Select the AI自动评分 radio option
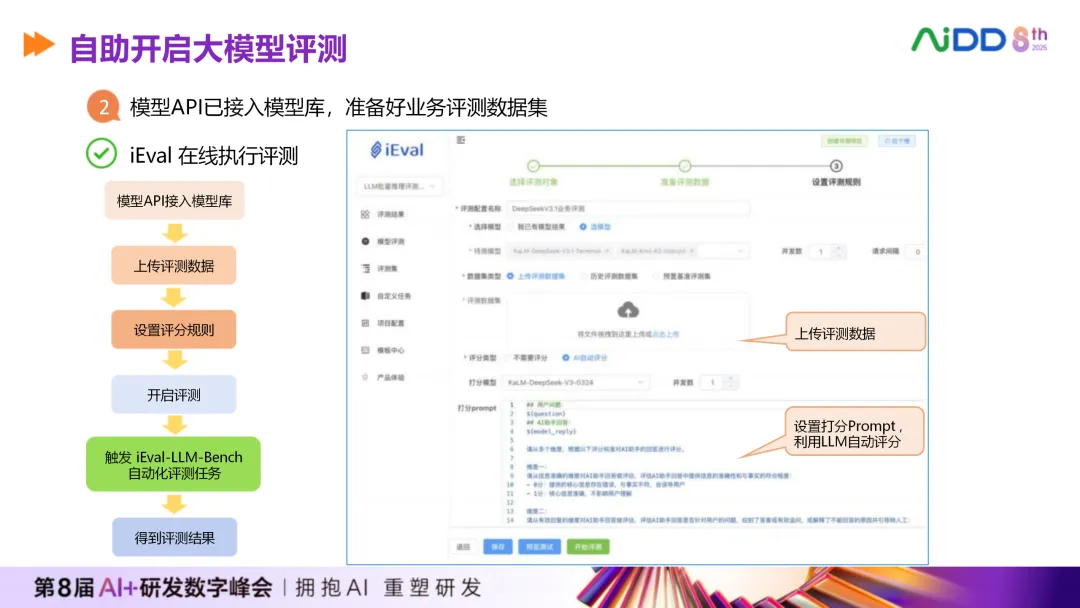 [585, 358]
